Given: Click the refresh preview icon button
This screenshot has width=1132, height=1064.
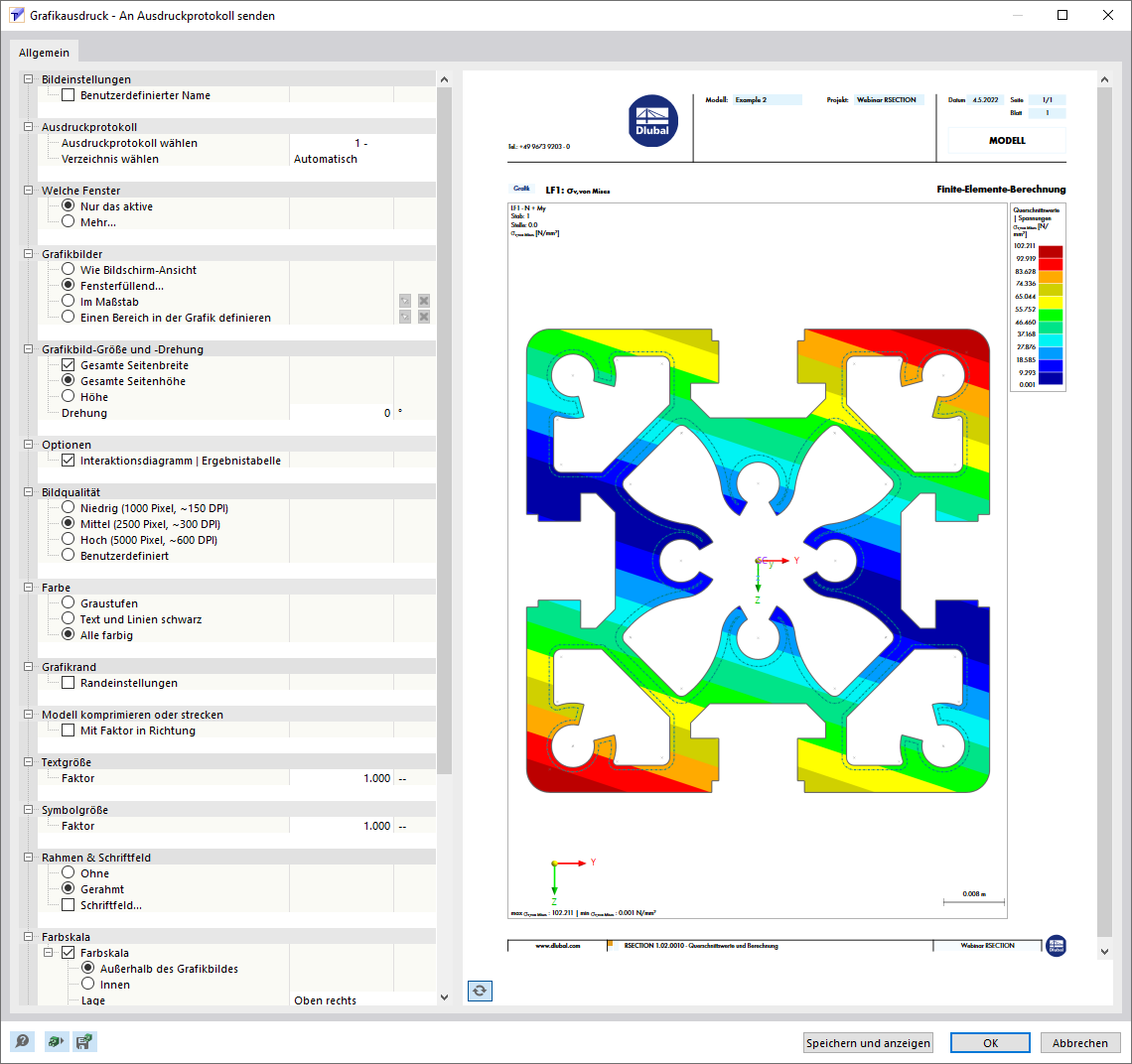Looking at the screenshot, I should [480, 991].
